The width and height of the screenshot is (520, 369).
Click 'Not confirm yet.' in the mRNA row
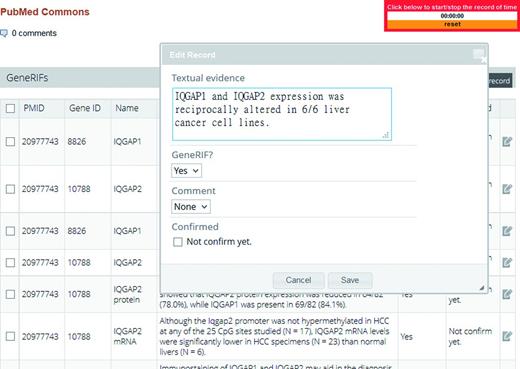coord(470,336)
